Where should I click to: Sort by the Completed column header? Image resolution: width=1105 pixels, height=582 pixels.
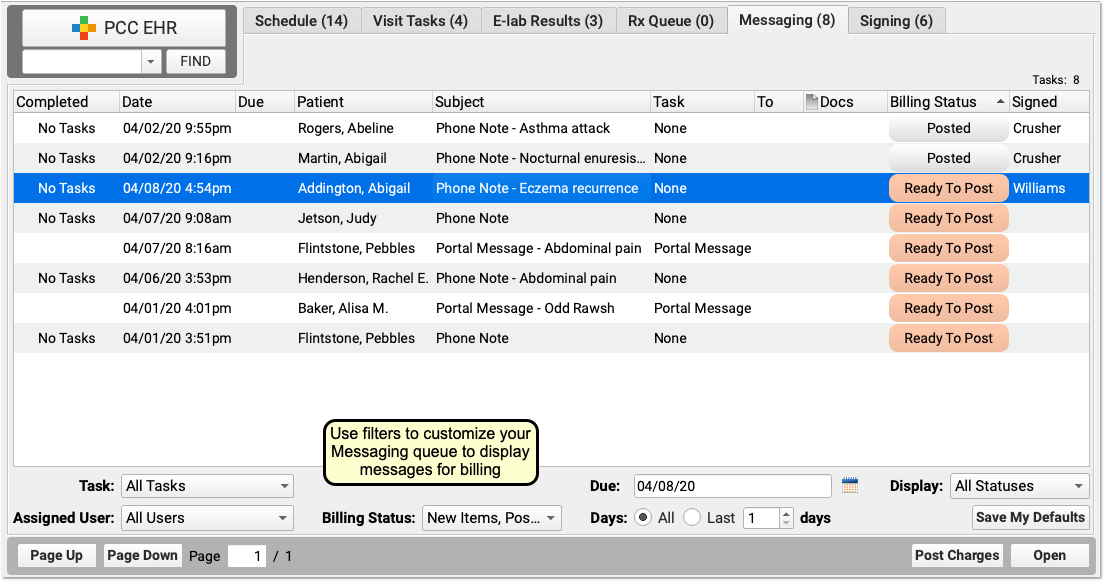pyautogui.click(x=66, y=102)
